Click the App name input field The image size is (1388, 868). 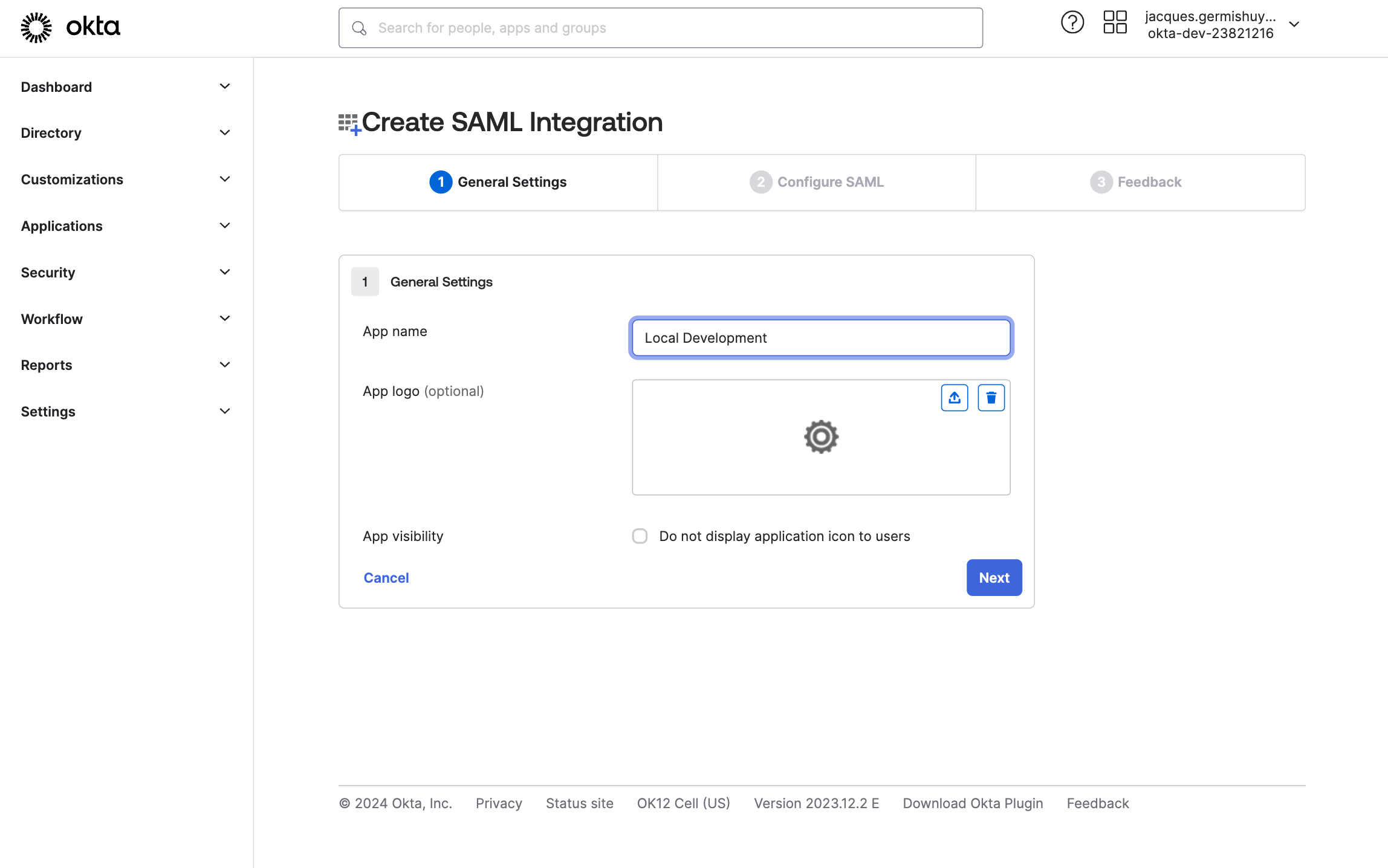820,338
